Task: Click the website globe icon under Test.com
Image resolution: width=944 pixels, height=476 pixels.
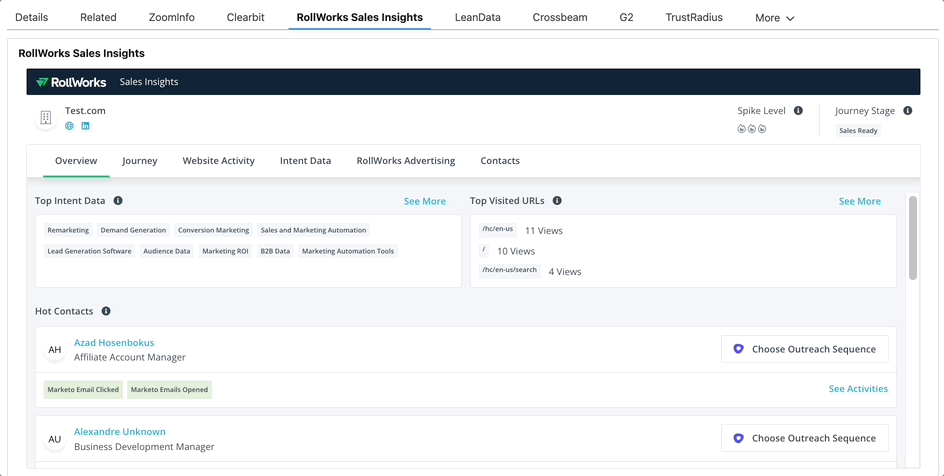Action: pos(69,126)
